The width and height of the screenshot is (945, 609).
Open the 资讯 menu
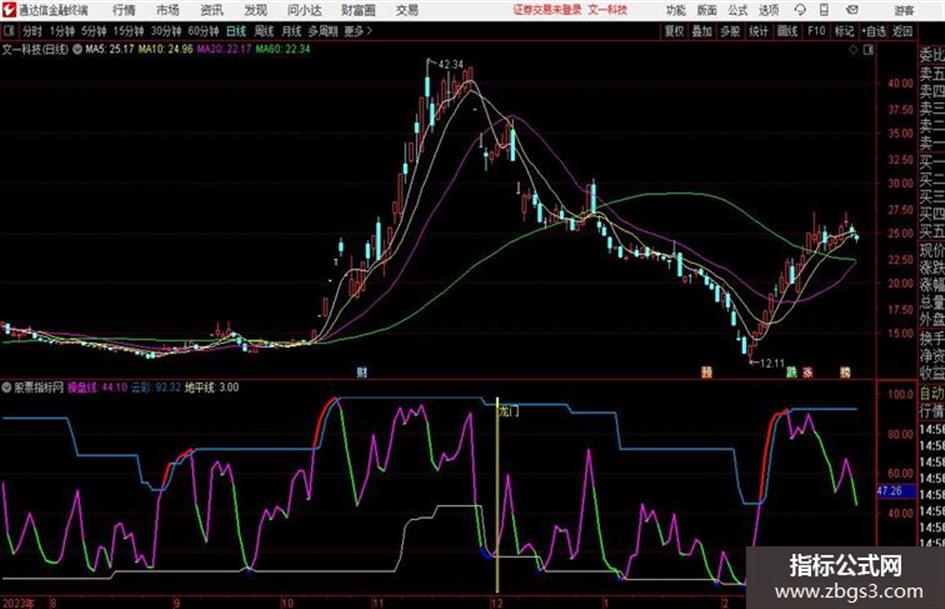tap(212, 10)
